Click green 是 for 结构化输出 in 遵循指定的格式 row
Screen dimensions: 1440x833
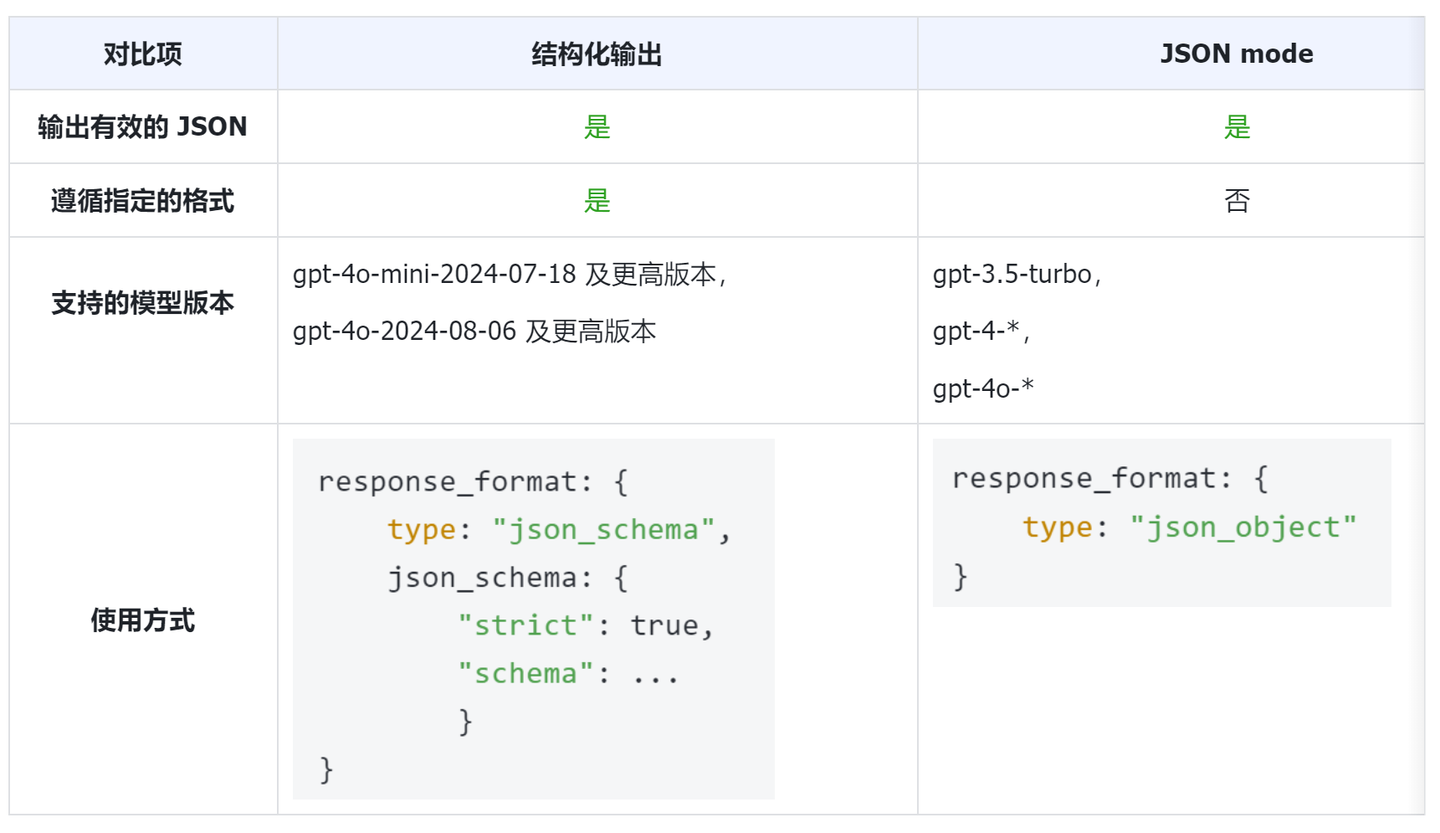tap(597, 201)
